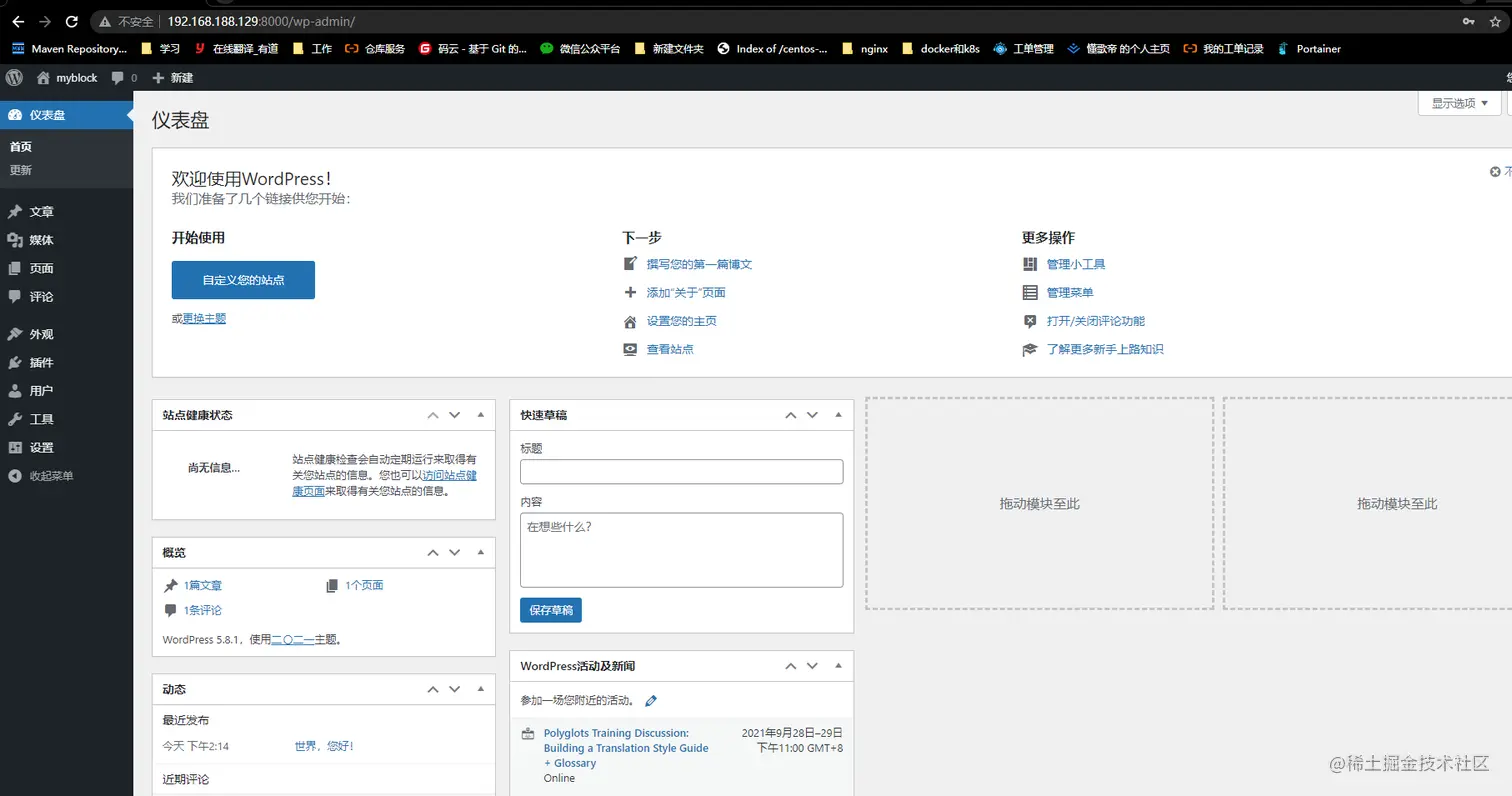
Task: Click the 自定义您的站点 button
Action: coord(243,280)
